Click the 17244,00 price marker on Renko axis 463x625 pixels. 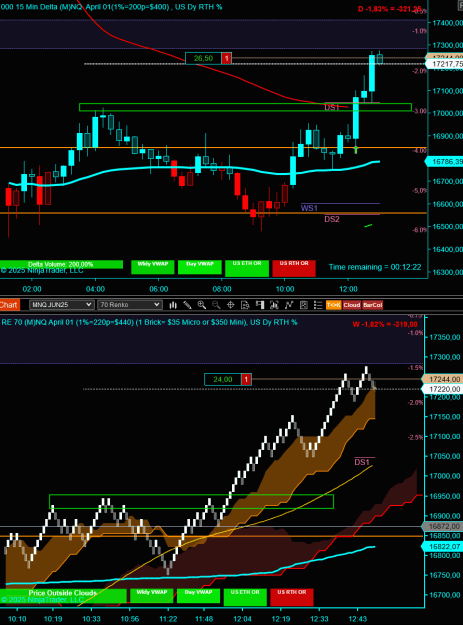pyautogui.click(x=443, y=379)
